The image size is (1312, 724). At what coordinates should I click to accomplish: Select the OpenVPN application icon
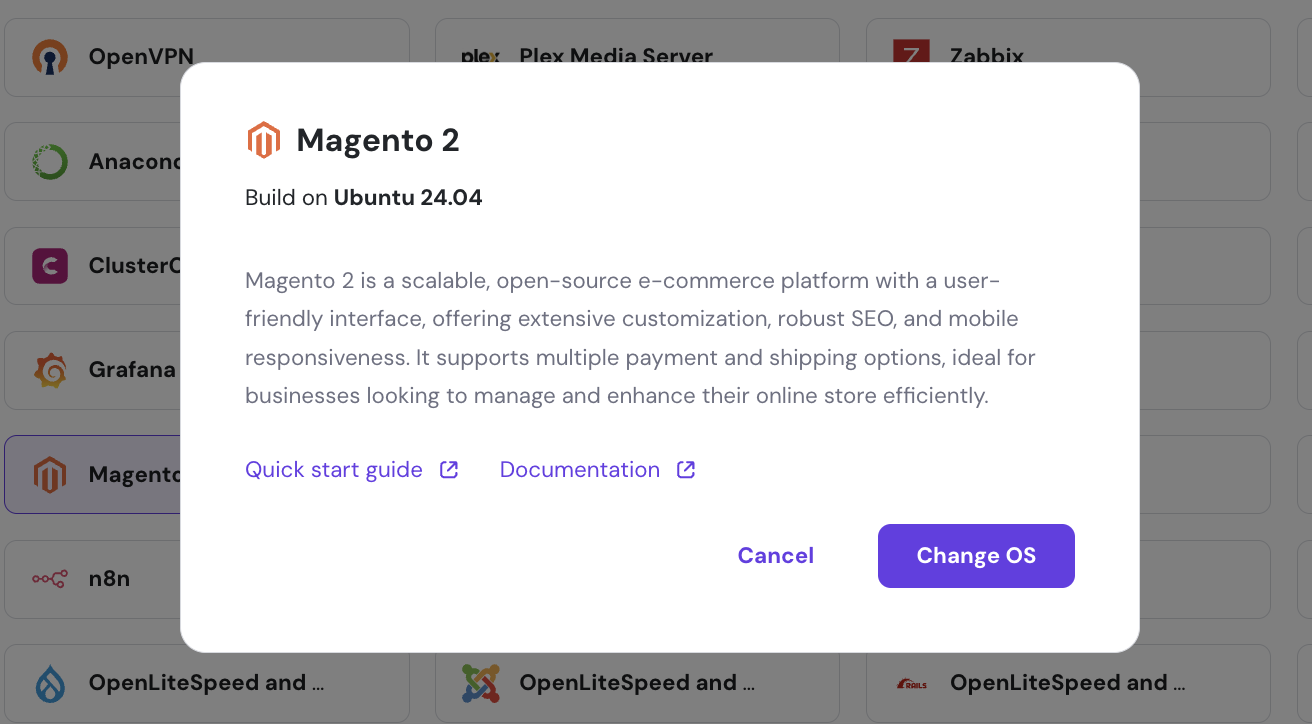click(50, 56)
